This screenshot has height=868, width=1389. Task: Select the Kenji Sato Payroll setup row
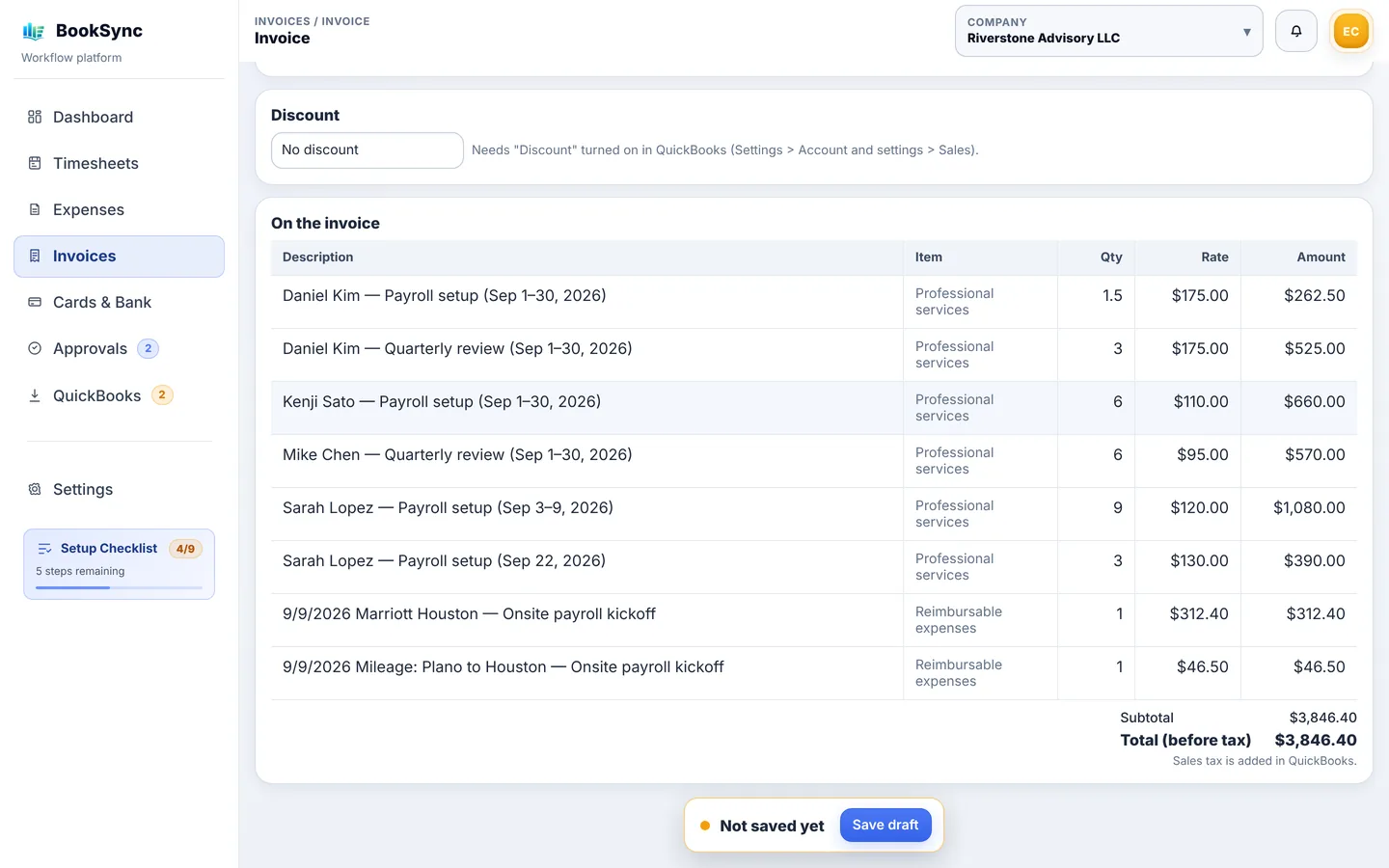[813, 408]
